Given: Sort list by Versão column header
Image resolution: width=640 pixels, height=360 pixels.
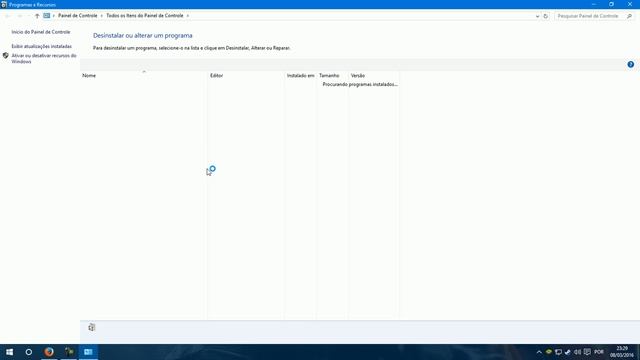Looking at the screenshot, I should (x=374, y=76).
